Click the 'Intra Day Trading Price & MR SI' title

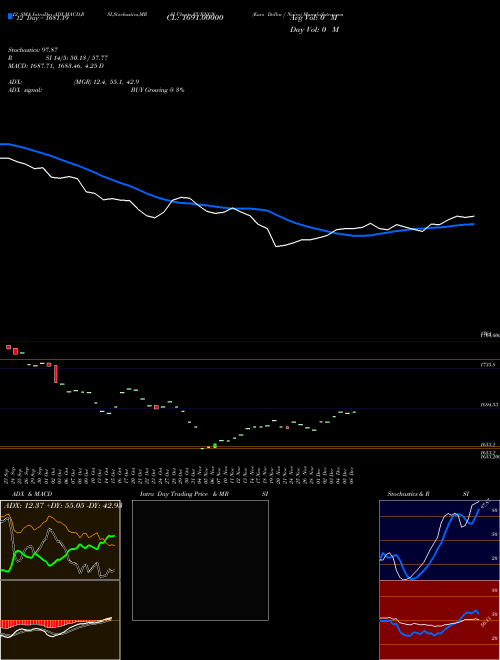point(204,494)
